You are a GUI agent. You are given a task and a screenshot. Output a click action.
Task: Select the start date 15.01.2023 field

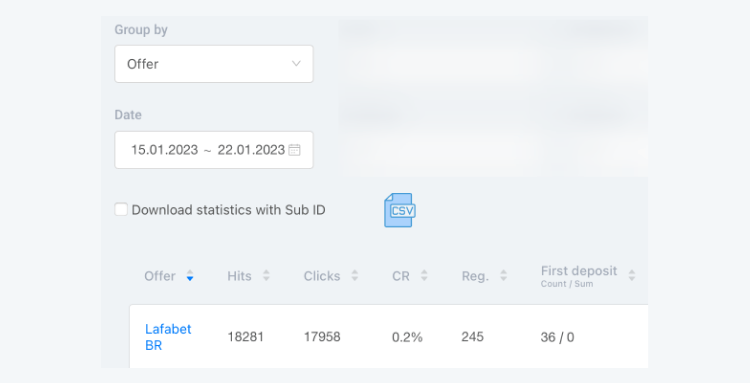tap(165, 150)
